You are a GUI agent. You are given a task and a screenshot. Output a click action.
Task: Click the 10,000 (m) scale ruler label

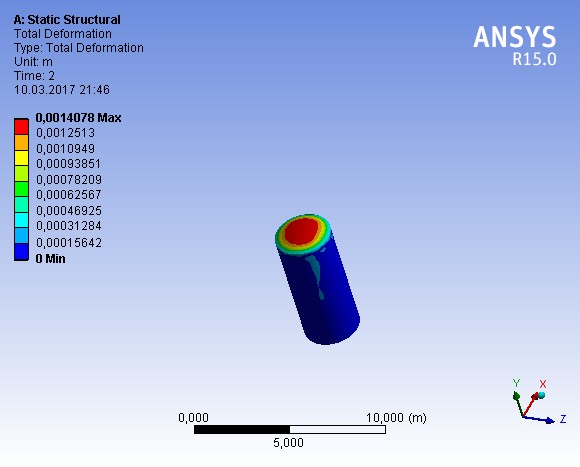396,418
